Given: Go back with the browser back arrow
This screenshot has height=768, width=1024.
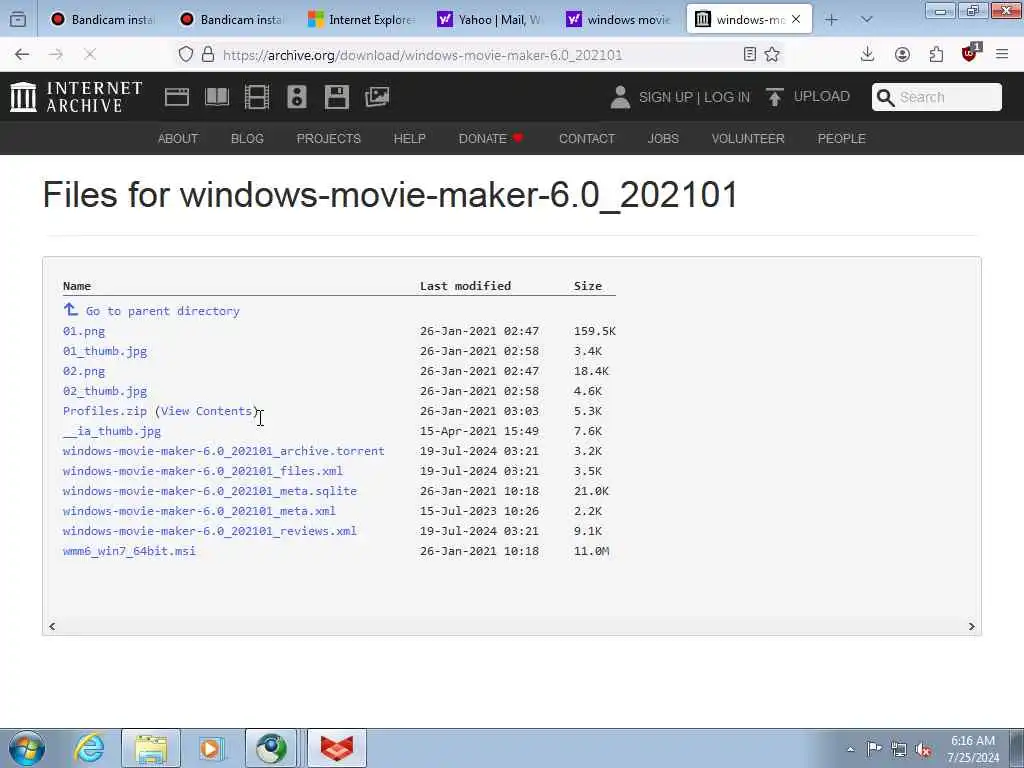Looking at the screenshot, I should point(22,55).
